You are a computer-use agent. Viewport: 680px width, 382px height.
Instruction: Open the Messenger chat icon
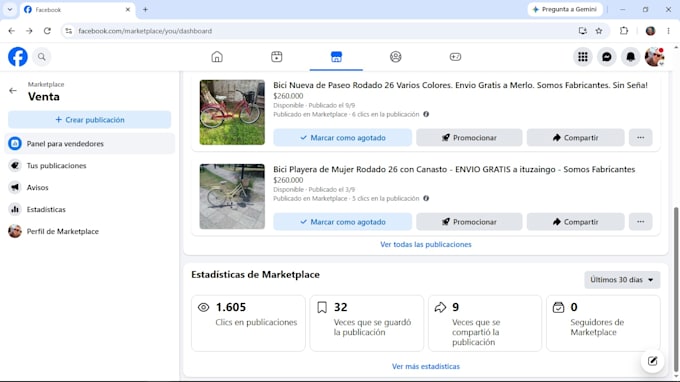click(607, 57)
